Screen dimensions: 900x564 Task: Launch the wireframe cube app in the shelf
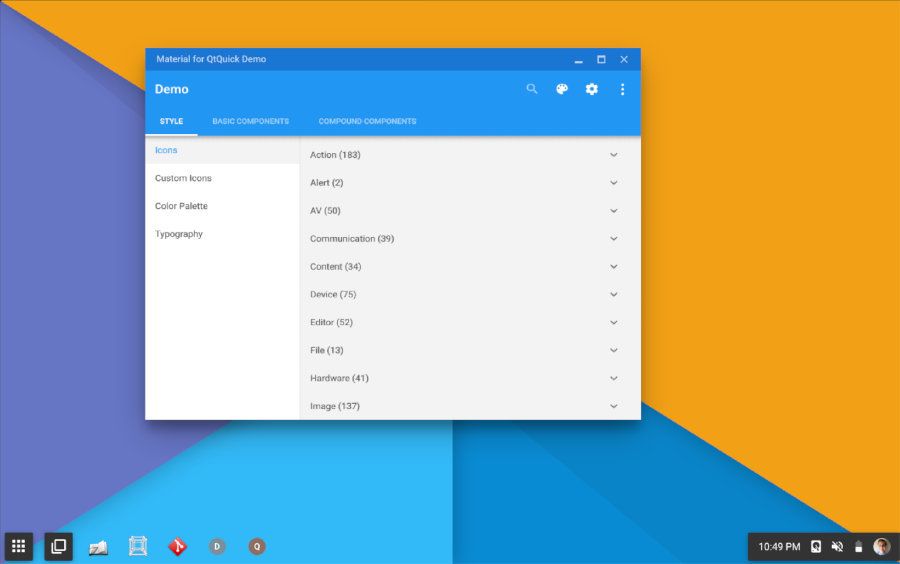tap(138, 546)
